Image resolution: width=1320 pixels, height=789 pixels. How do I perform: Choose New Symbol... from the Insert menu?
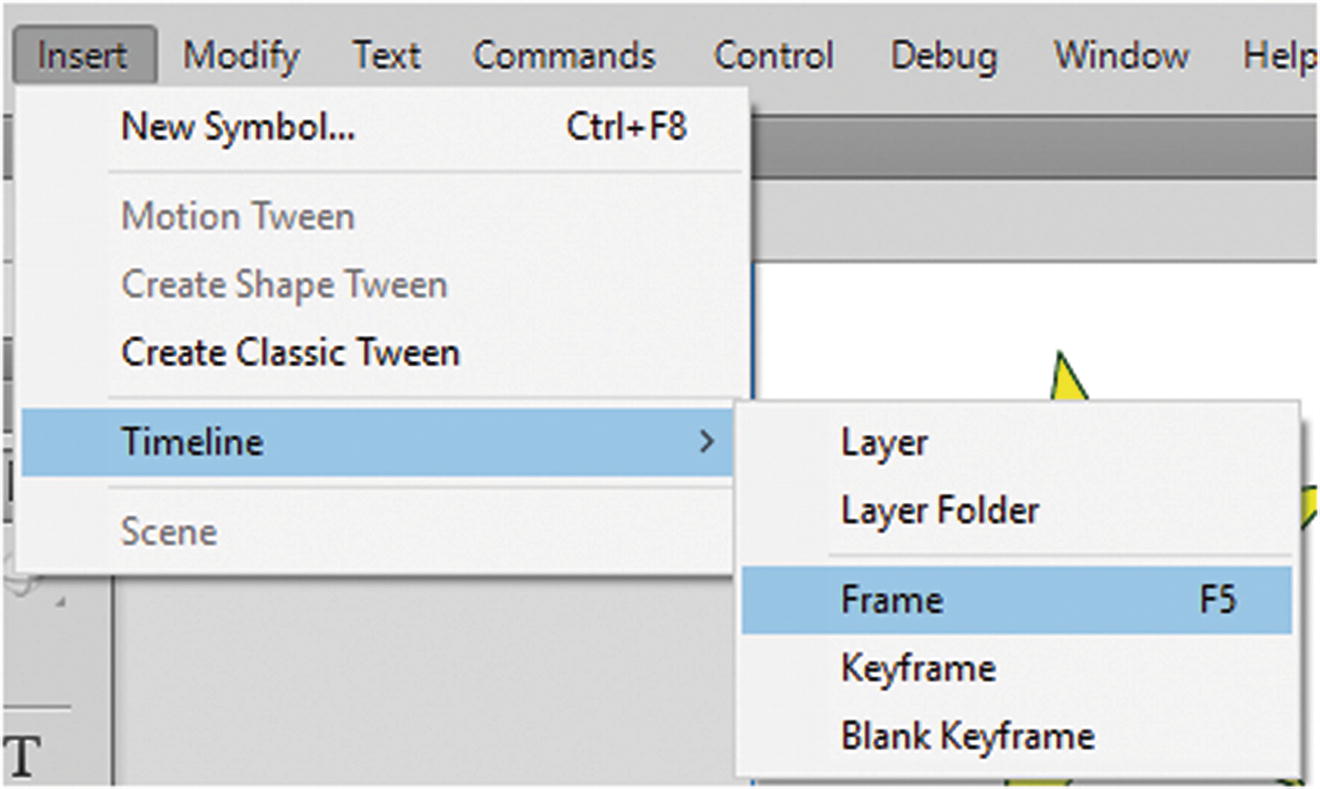point(238,127)
